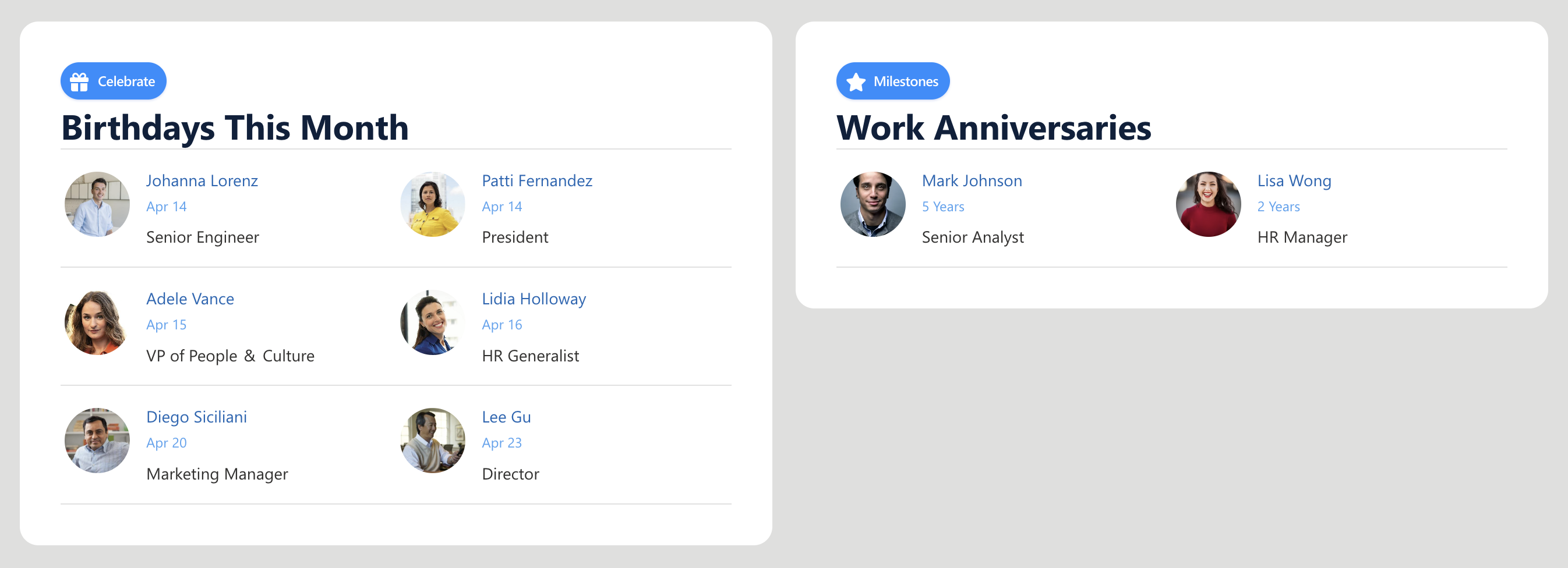Click the gift icon on the Celebrate badge
The height and width of the screenshot is (568, 1568).
point(80,80)
